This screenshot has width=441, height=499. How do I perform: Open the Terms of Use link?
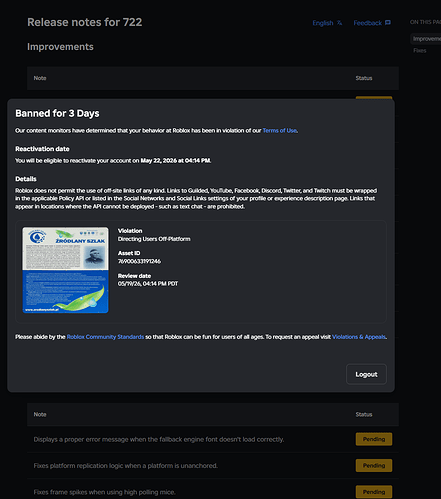[x=280, y=131]
